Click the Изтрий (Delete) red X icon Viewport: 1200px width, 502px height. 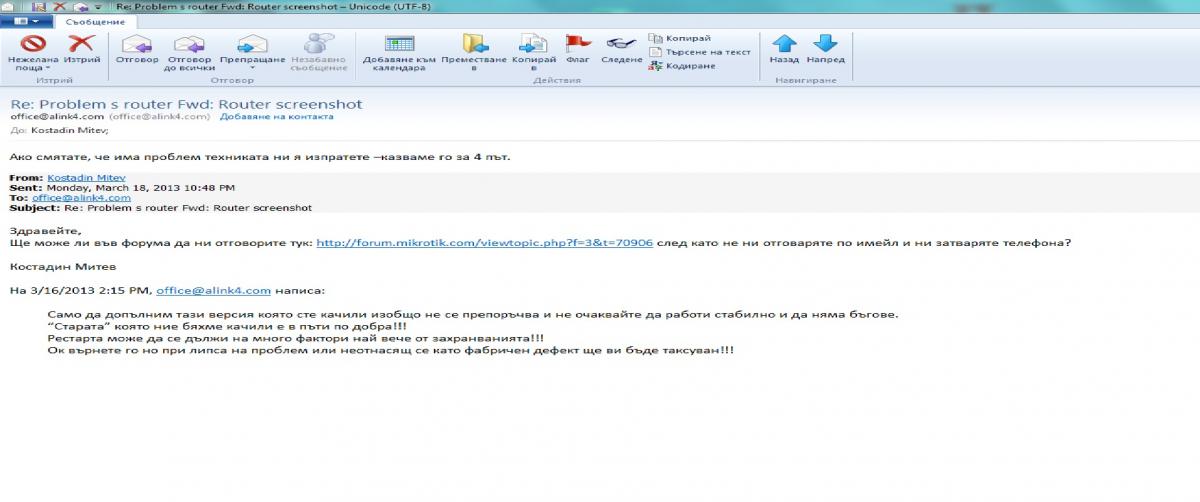80,45
